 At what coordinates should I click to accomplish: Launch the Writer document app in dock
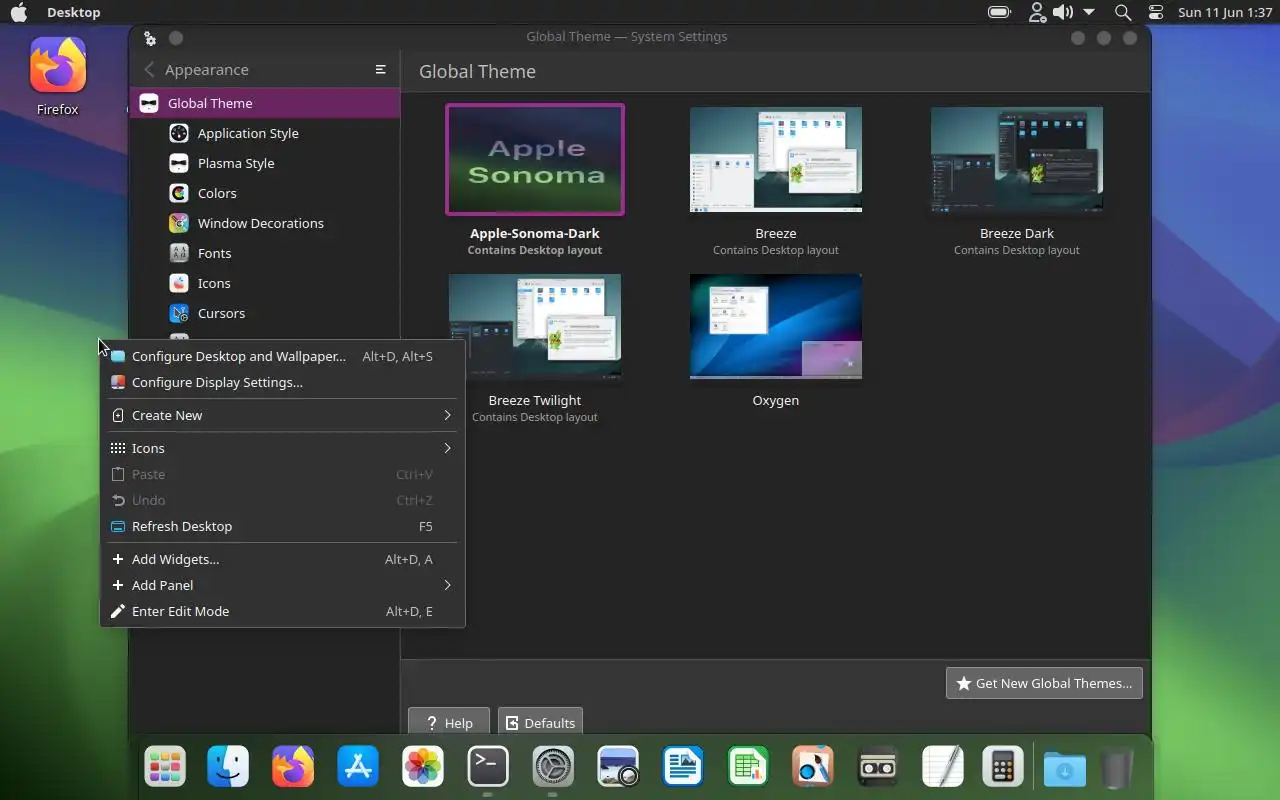click(x=683, y=767)
